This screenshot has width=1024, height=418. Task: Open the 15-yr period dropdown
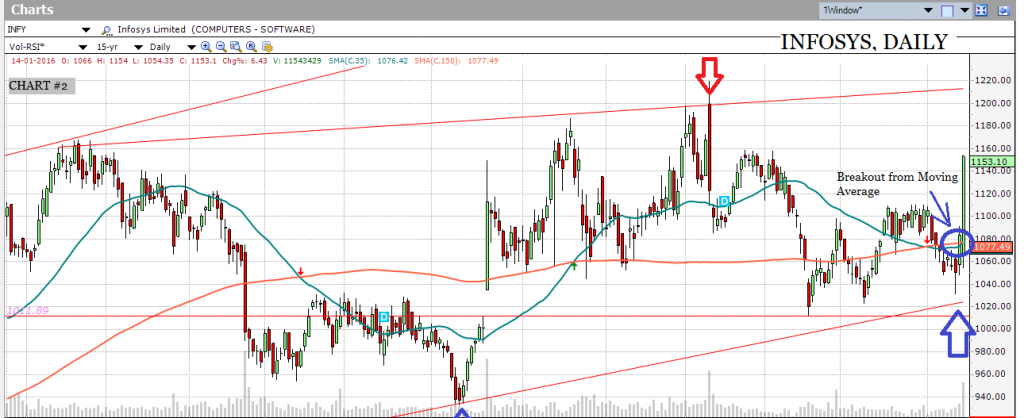138,47
